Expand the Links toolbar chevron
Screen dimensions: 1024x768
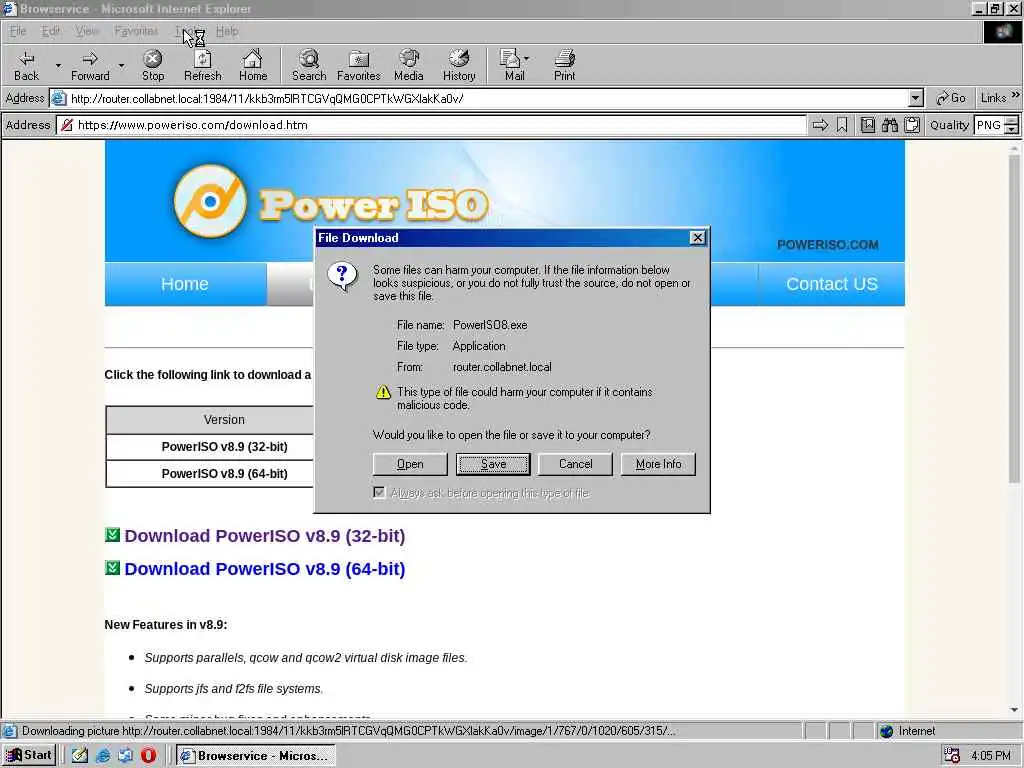[1016, 95]
